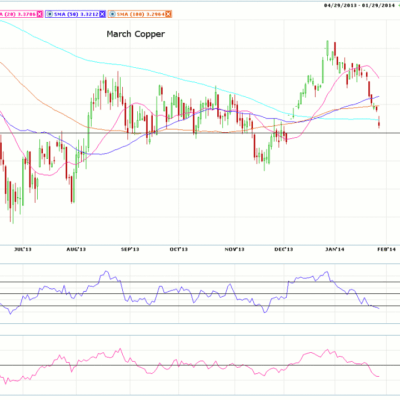
Task: Select the SMA (100) 3.2964 label
Action: [140, 14]
